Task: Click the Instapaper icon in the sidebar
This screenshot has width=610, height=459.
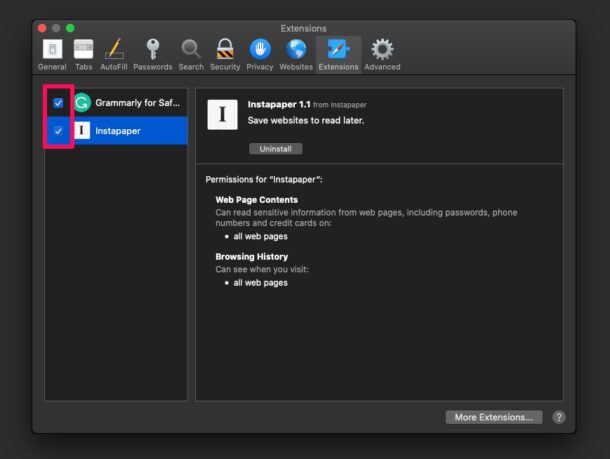Action: (x=82, y=130)
